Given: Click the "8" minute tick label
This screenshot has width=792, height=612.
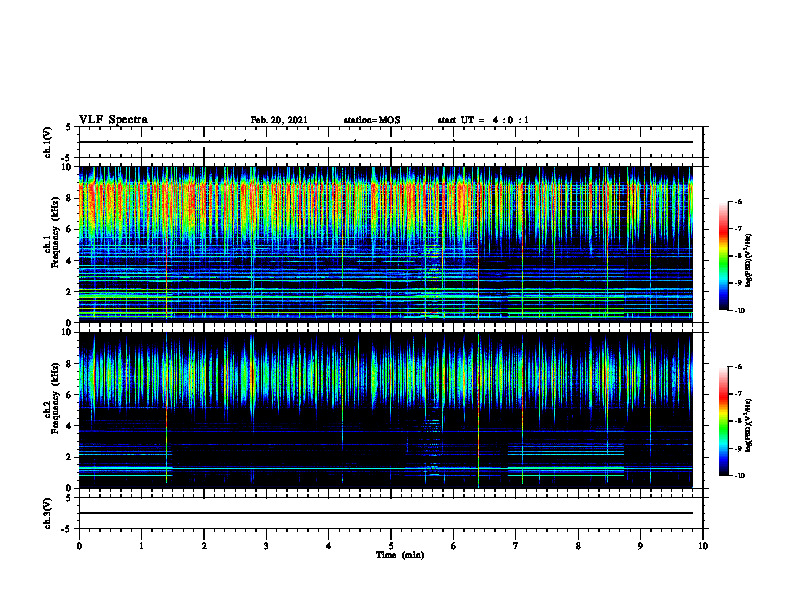Looking at the screenshot, I should (x=578, y=546).
